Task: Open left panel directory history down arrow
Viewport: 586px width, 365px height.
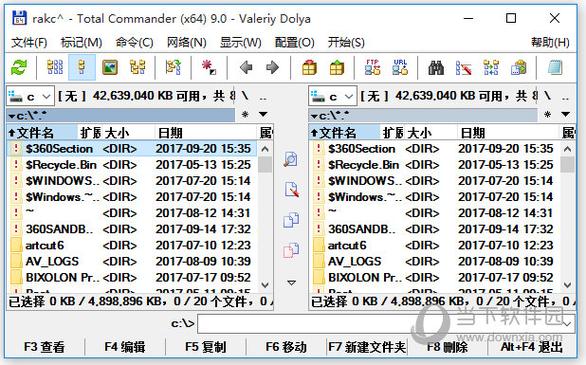Action: tap(263, 114)
